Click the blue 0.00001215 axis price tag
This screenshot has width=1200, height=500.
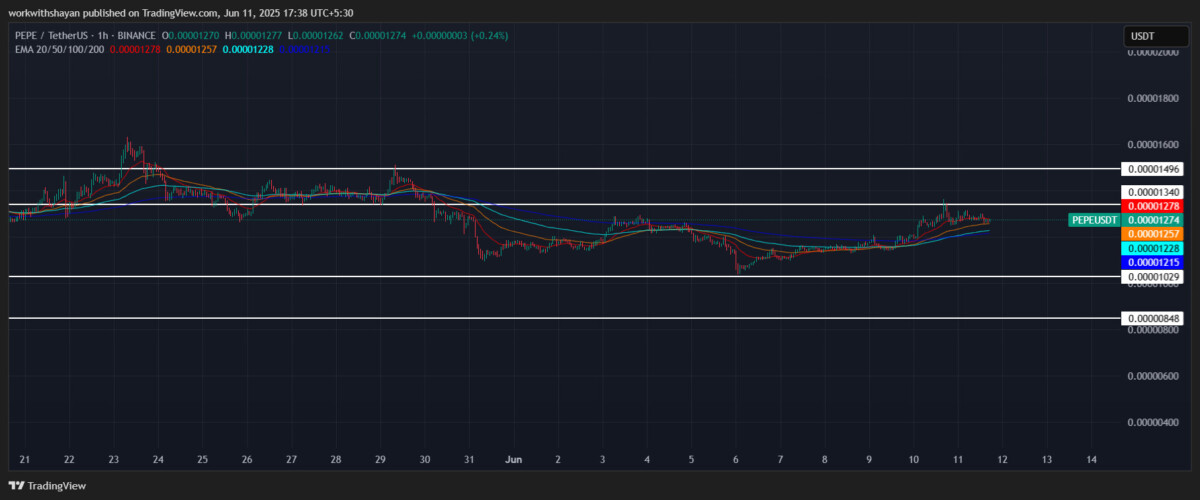point(1153,262)
